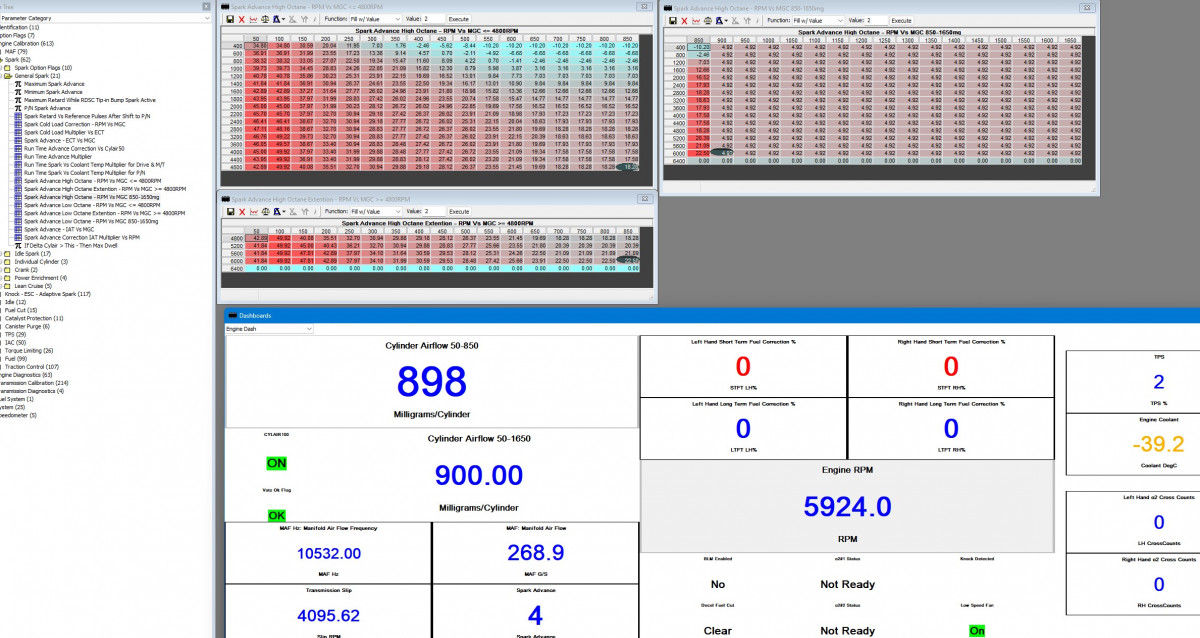
Task: Click the save floppy icon in the Extention >= 4800RPM window
Action: click(230, 211)
